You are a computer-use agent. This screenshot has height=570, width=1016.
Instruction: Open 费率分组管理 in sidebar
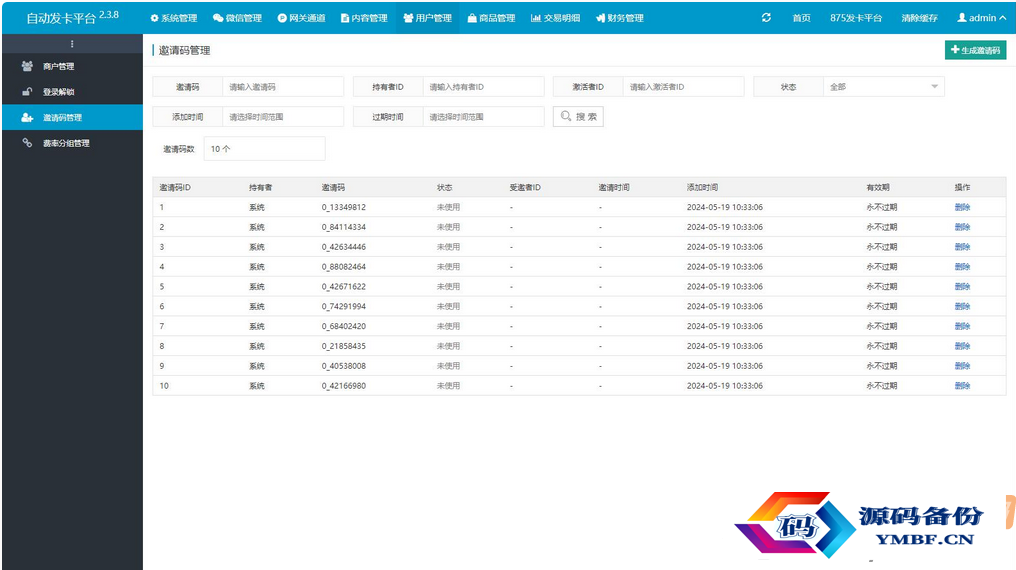72,143
